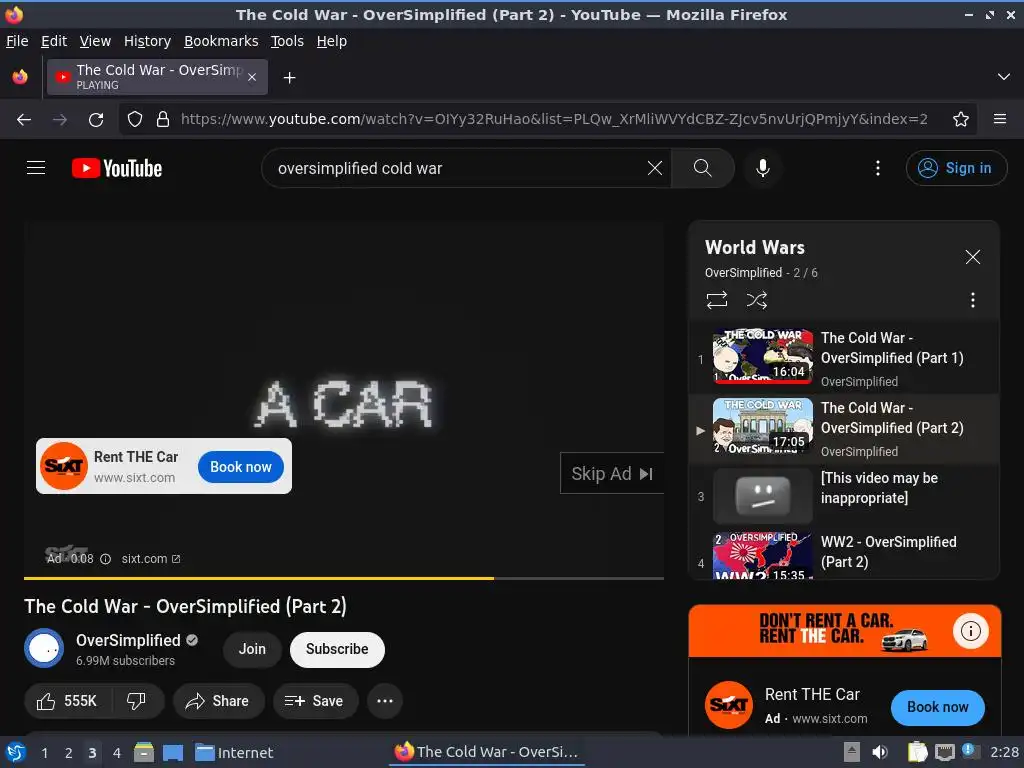Open the Firefox application menu

[x=999, y=120]
